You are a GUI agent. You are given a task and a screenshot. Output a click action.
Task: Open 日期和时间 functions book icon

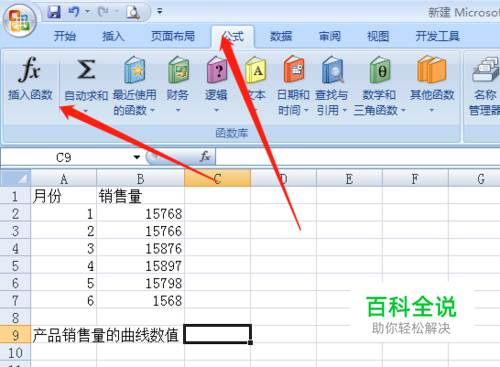pos(294,70)
